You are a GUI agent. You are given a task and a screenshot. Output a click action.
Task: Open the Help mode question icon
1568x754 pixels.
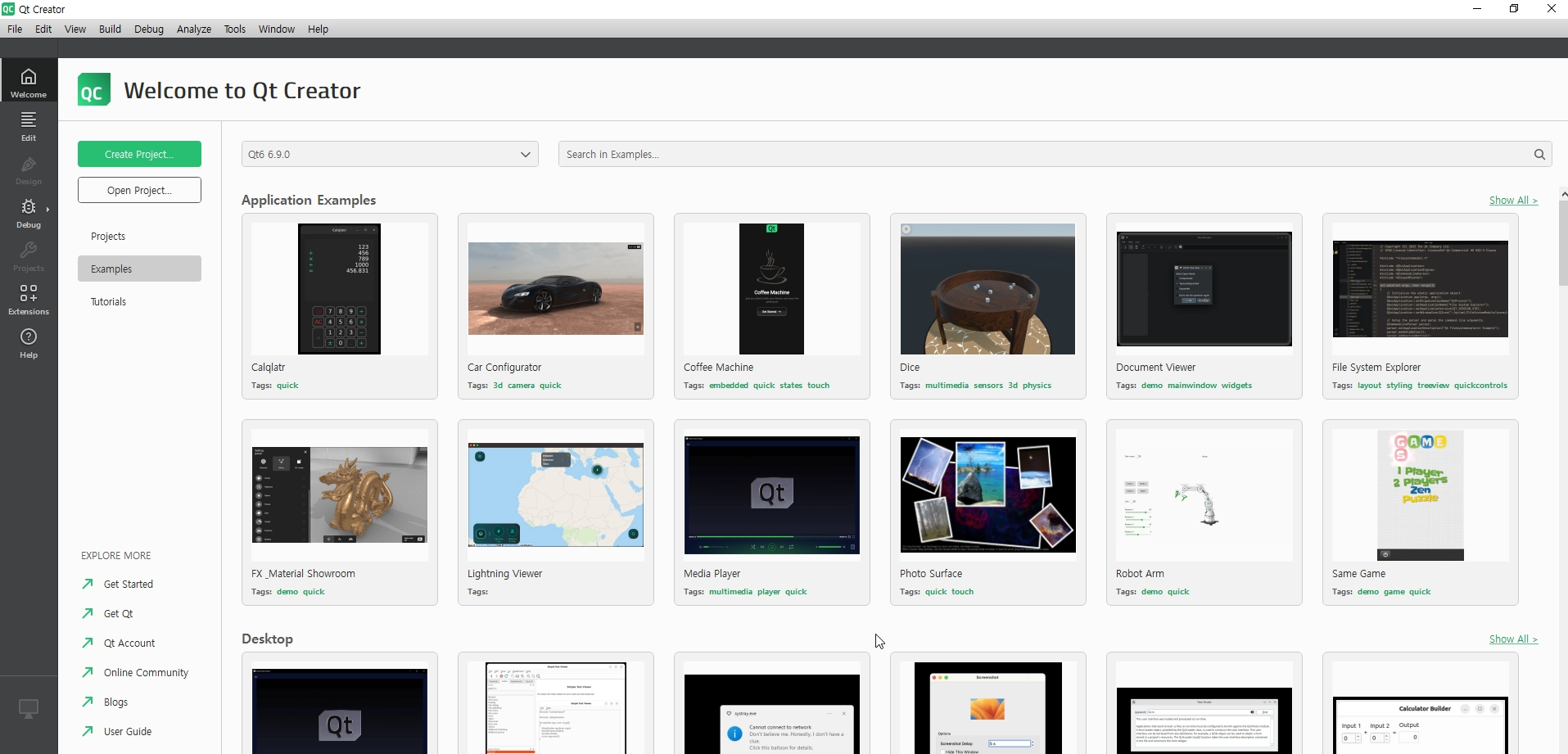29,336
